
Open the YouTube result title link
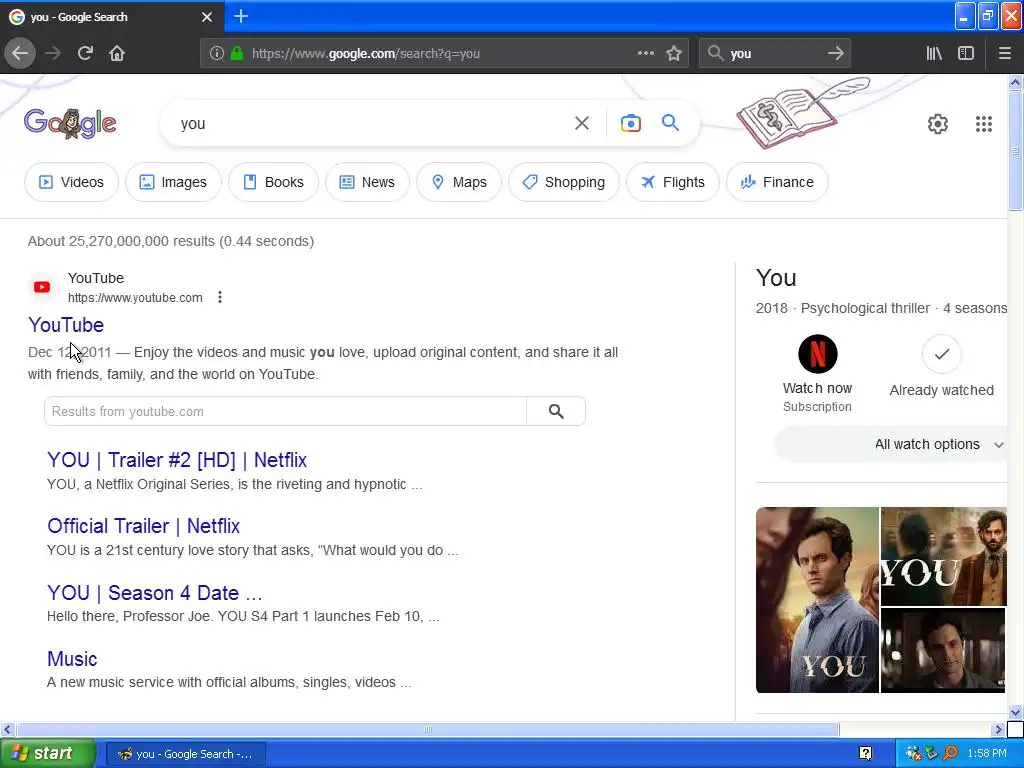click(x=66, y=325)
